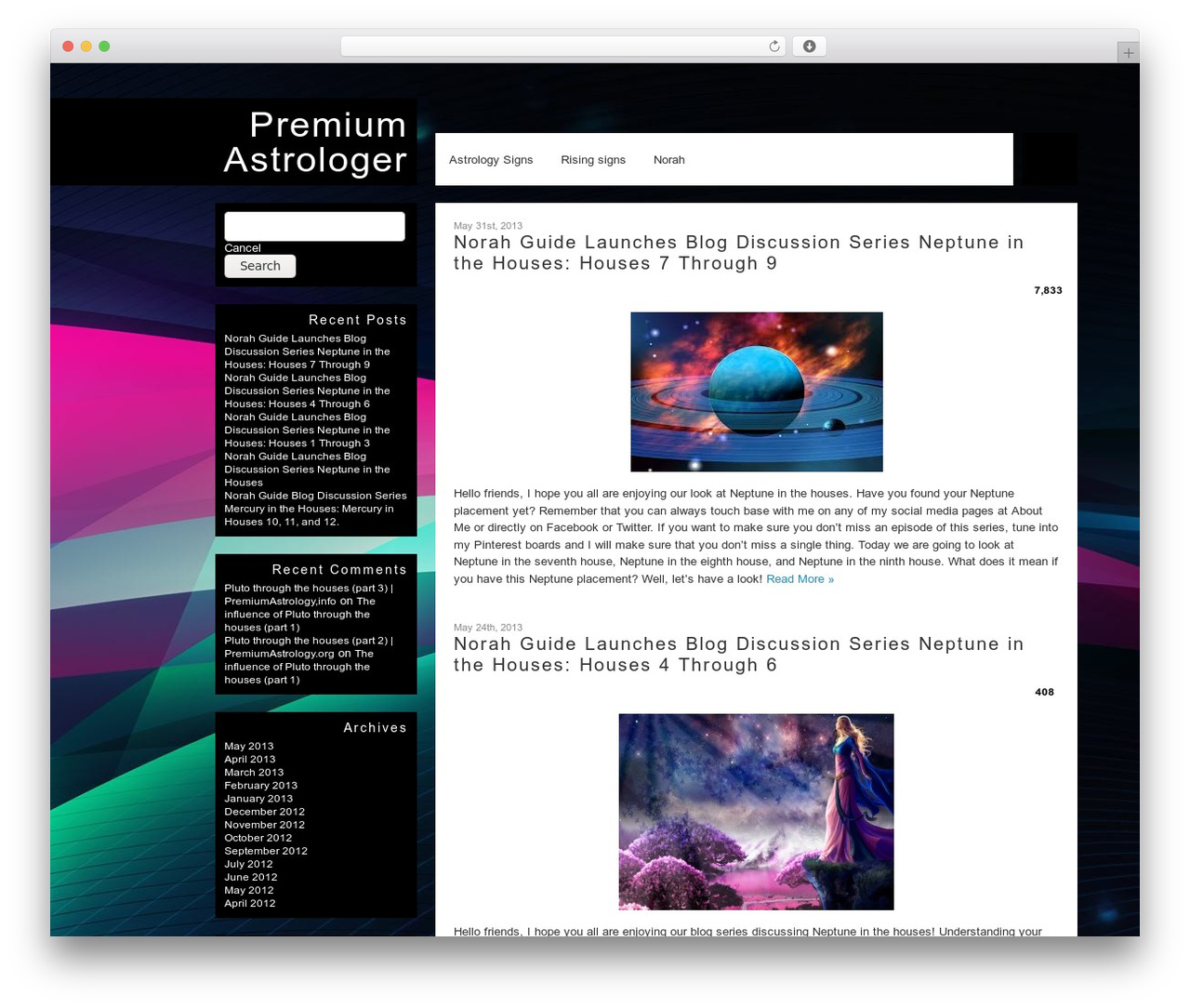This screenshot has width=1190, height=1008.
Task: Click the May 24th, 2013 post date
Action: coord(488,627)
